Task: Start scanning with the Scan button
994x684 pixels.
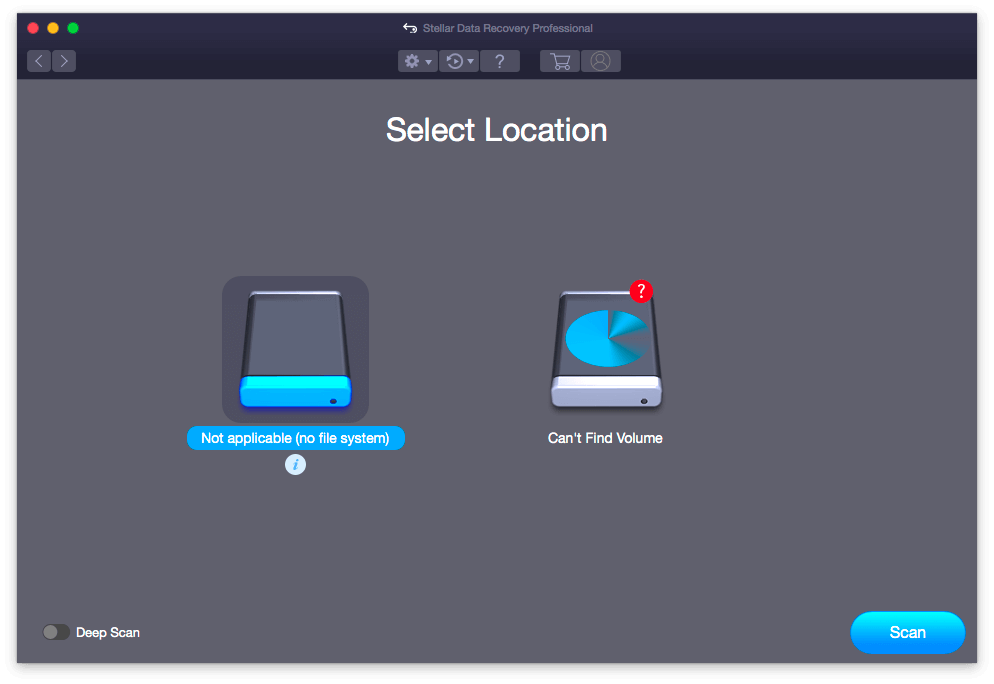Action: [907, 632]
